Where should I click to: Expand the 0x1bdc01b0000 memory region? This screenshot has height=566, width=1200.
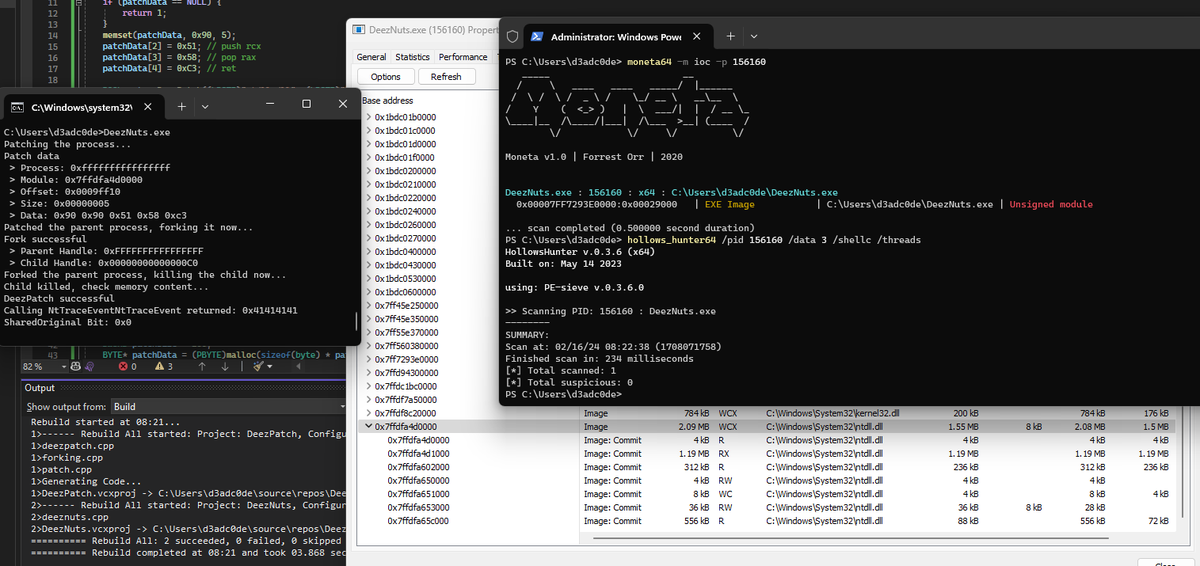[368, 117]
